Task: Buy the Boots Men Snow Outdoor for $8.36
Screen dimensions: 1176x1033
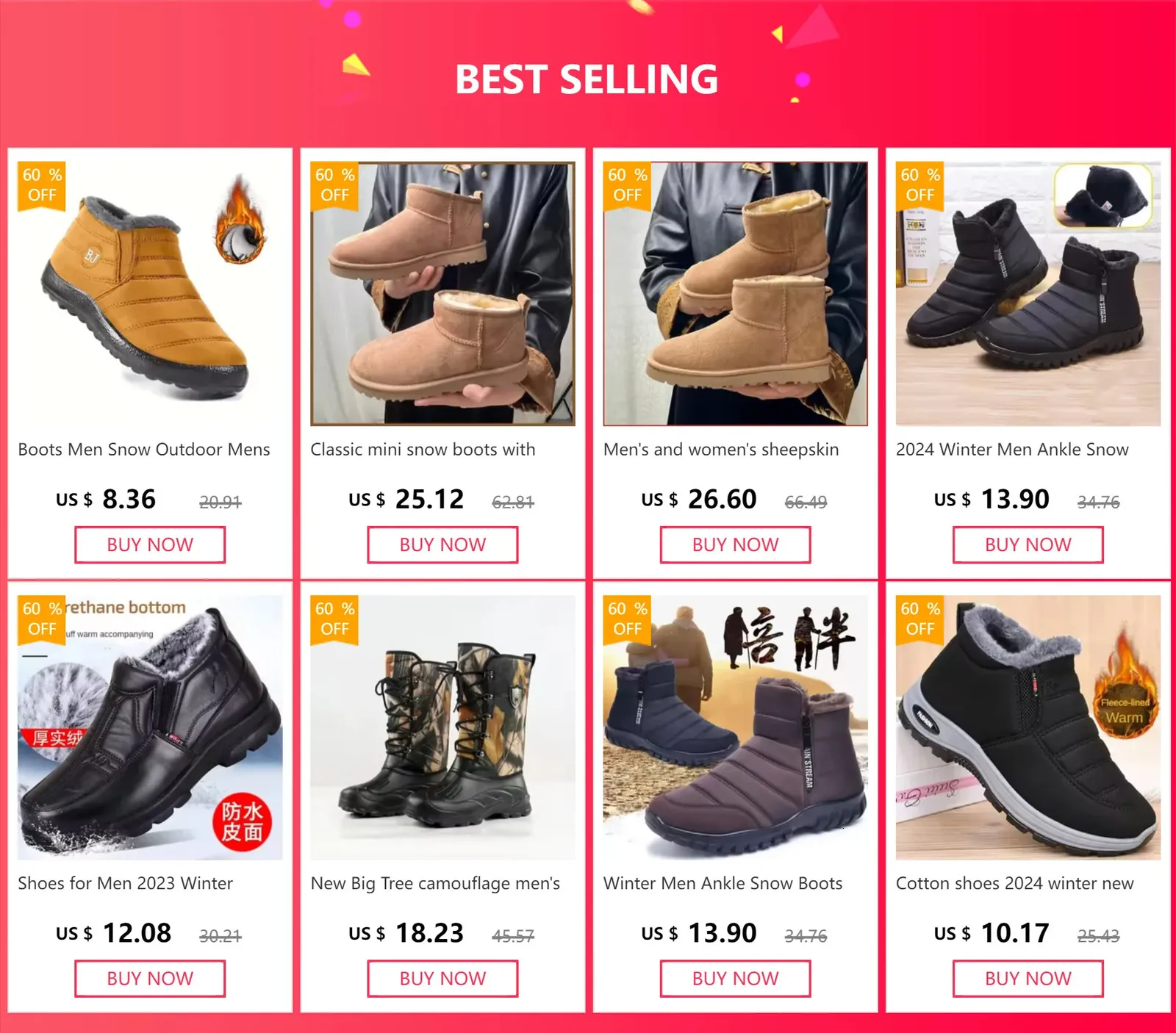Action: point(150,545)
